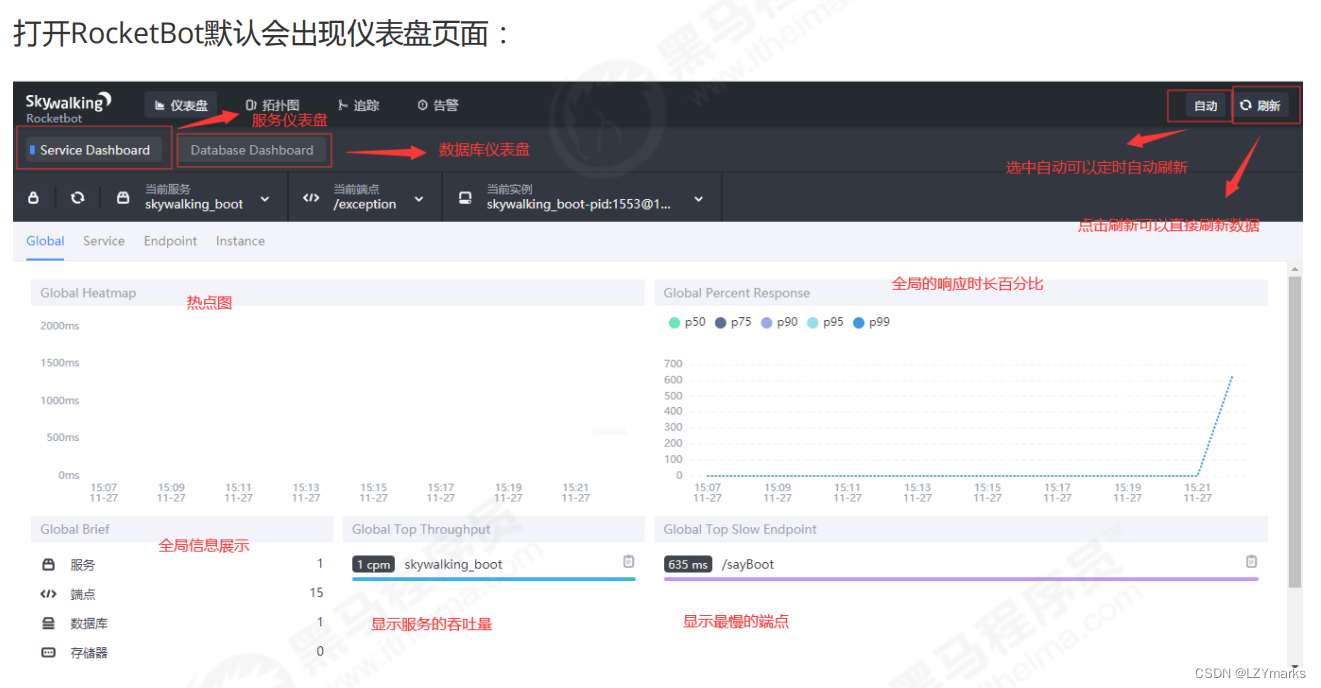Image resolution: width=1321 pixels, height=688 pixels.
Task: Click the /sayBoot slow endpoint entry
Action: [x=748, y=565]
